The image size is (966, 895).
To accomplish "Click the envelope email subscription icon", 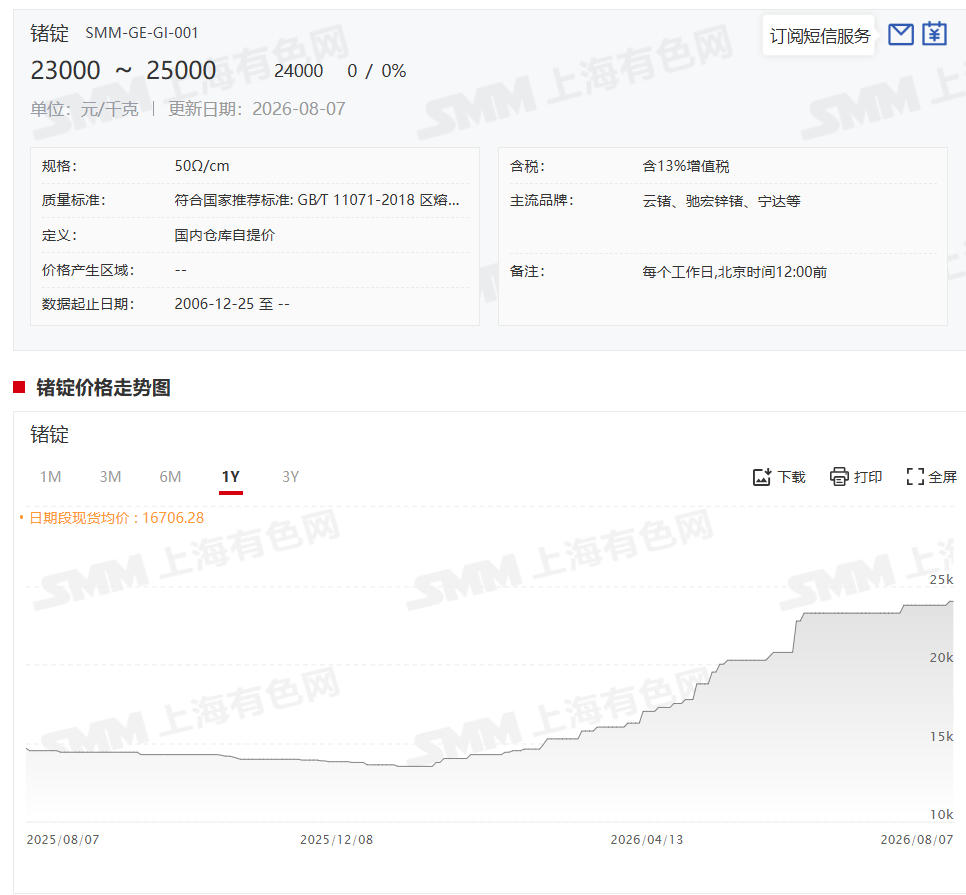I will tap(901, 34).
